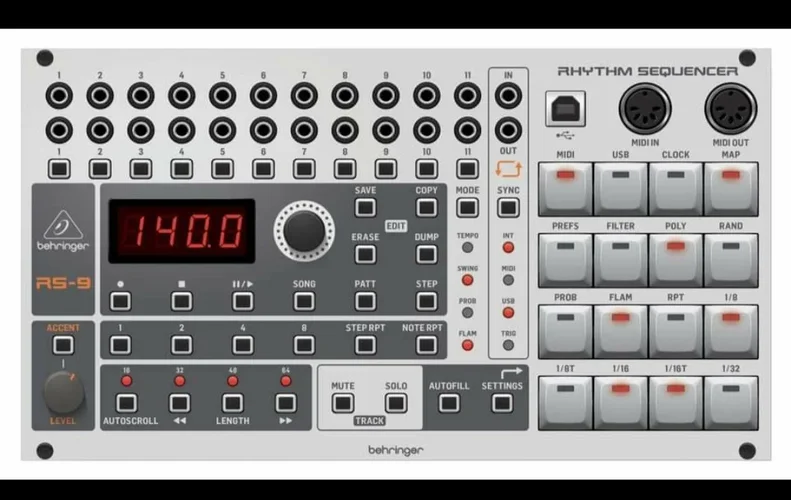The height and width of the screenshot is (500, 791).
Task: Click the top jack of channel 3
Action: coord(141,96)
